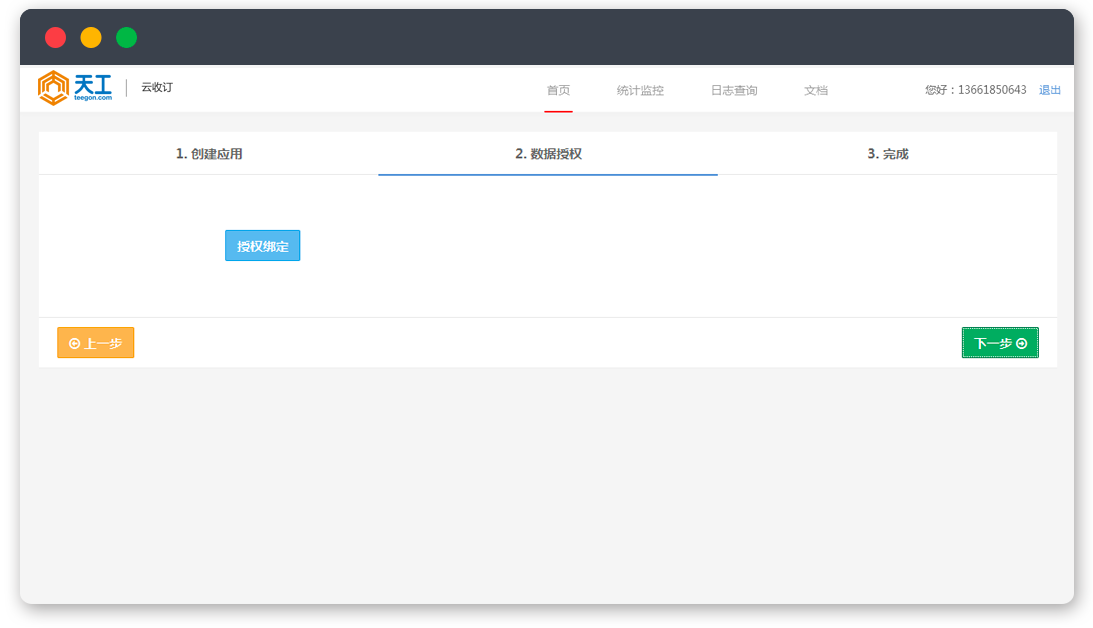Select the step tab 2. 数据授权
The width and height of the screenshot is (1093, 628).
(548, 154)
